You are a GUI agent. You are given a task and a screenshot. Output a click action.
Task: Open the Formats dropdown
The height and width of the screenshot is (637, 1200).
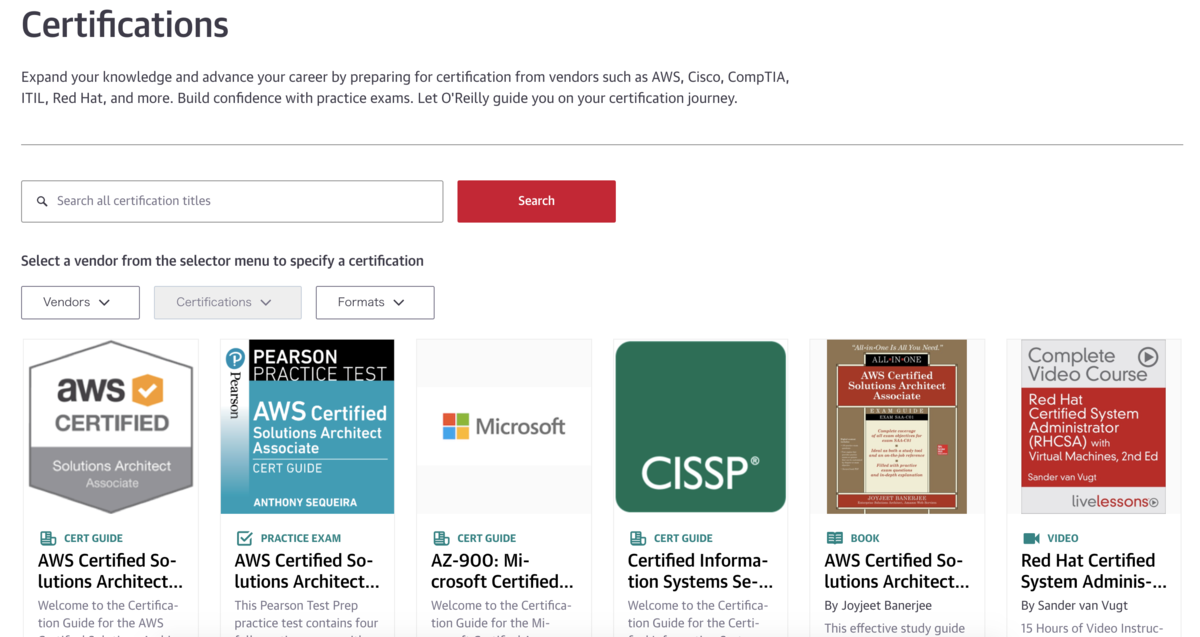click(x=375, y=302)
